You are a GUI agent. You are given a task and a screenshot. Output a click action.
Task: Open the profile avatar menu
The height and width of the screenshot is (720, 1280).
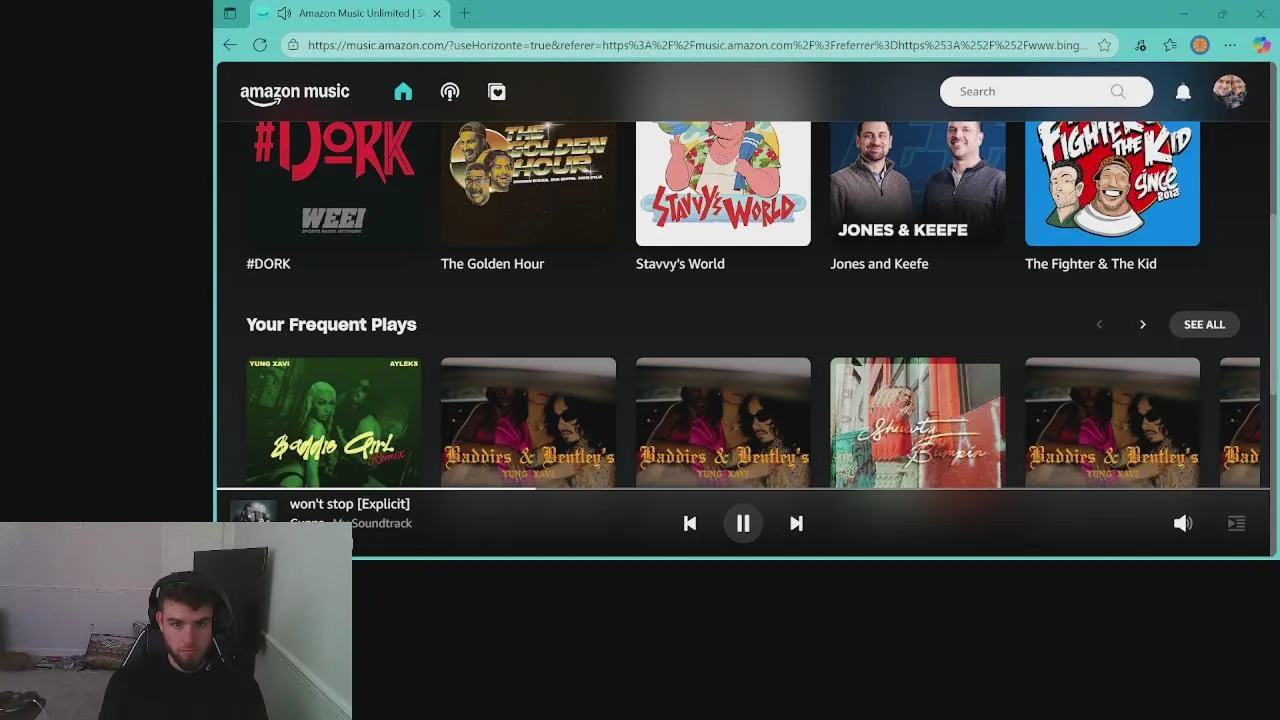1229,91
